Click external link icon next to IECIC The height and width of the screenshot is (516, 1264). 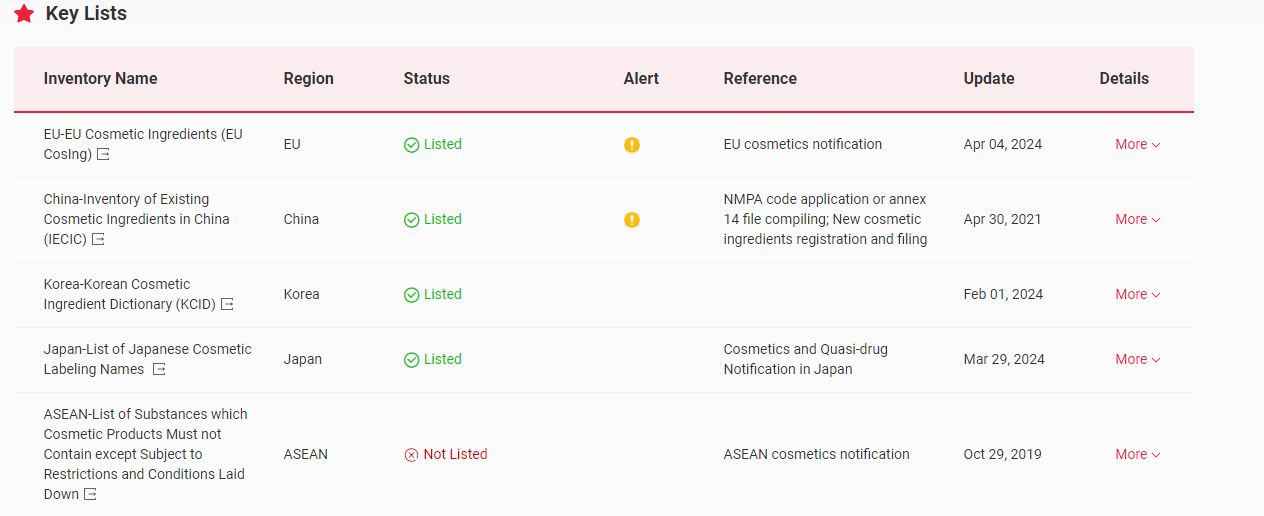98,240
